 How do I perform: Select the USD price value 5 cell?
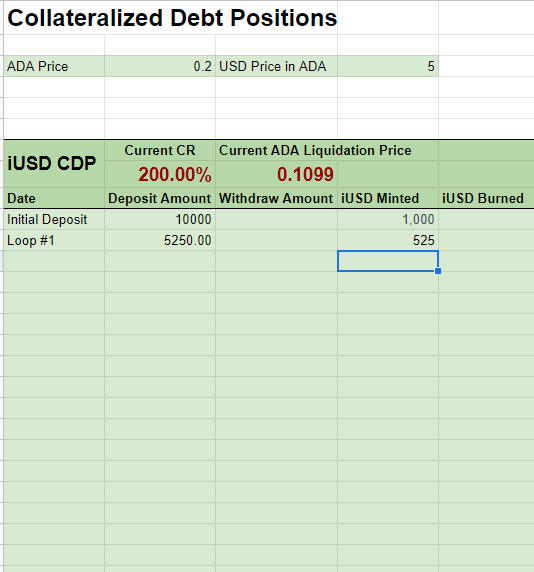[388, 66]
